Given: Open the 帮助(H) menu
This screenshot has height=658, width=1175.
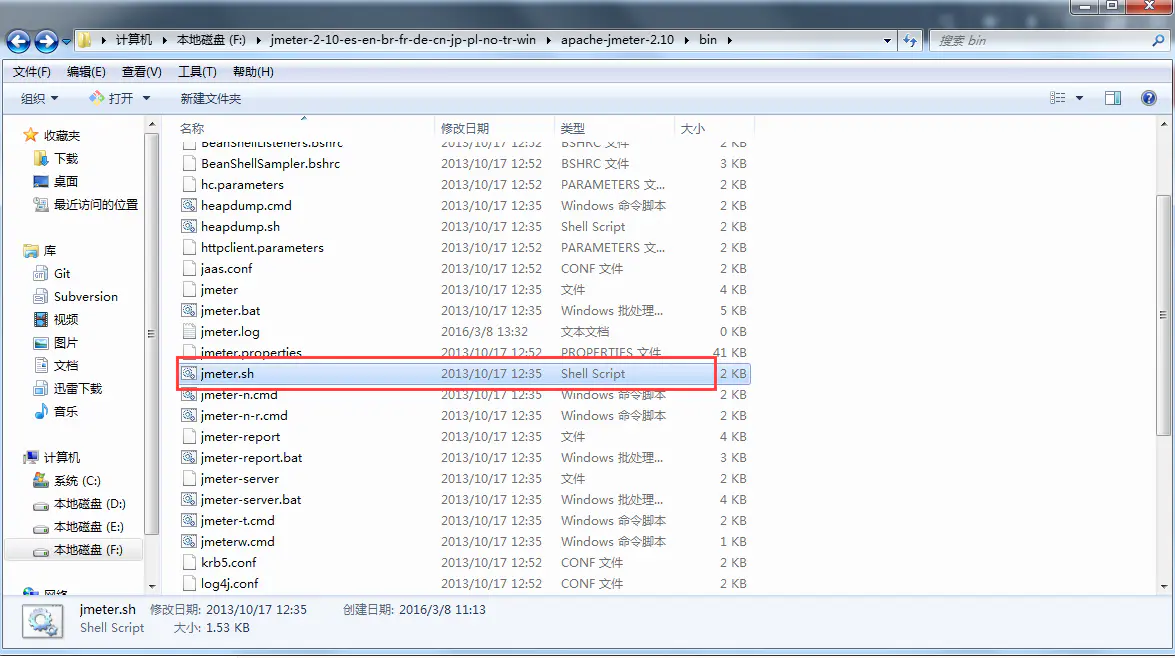Looking at the screenshot, I should pos(253,72).
